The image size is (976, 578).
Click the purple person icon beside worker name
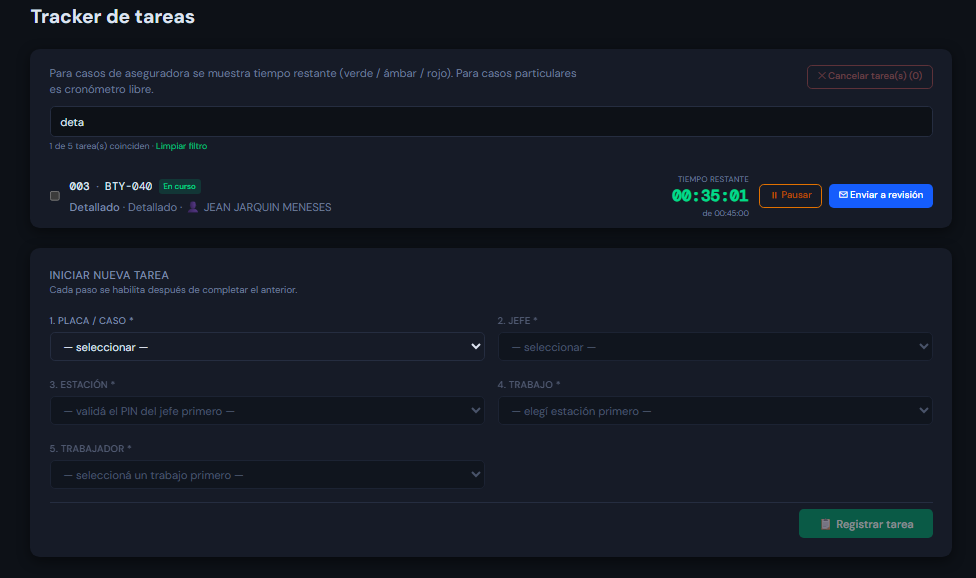193,207
